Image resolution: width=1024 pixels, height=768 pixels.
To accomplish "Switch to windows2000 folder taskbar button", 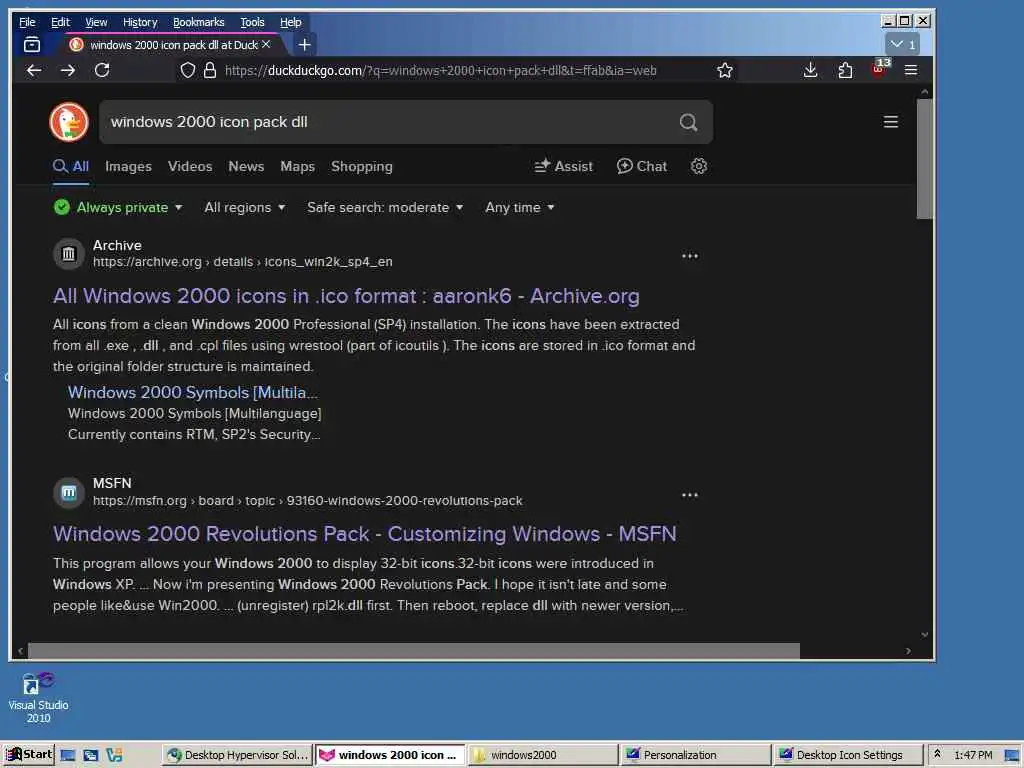I will (x=543, y=755).
